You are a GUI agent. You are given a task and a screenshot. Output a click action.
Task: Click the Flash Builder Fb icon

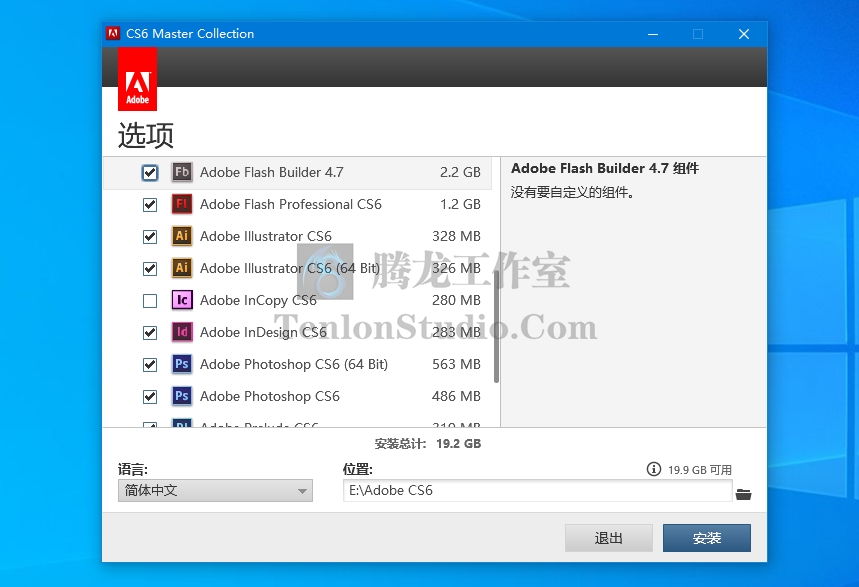[182, 172]
